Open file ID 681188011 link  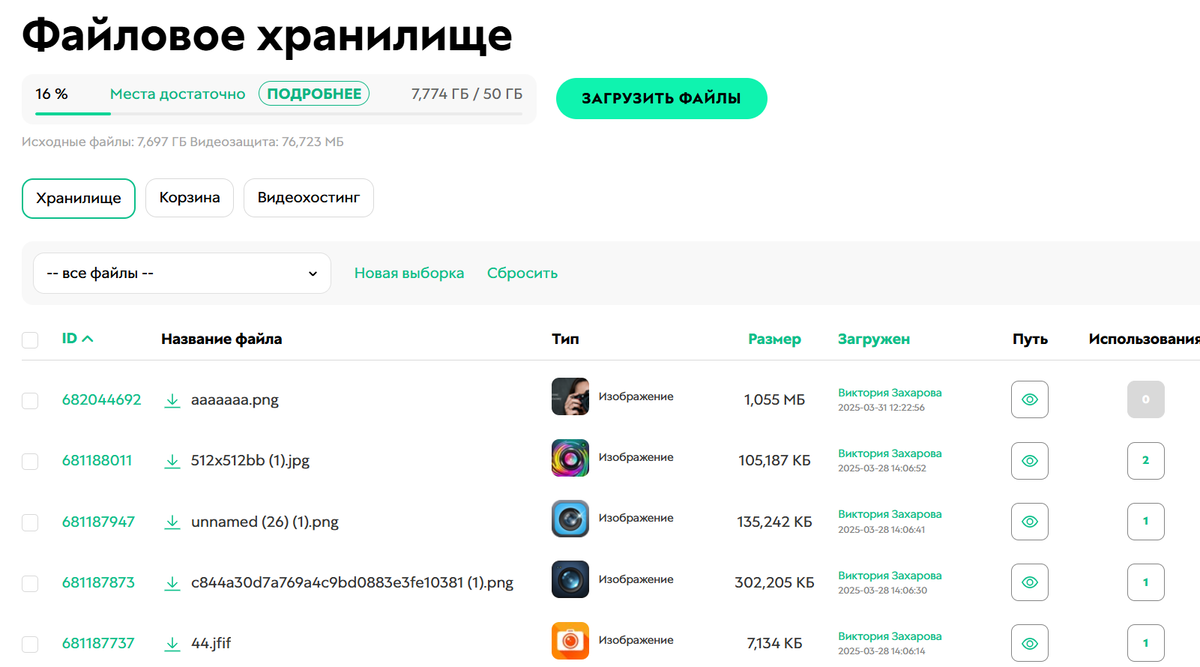pos(97,461)
